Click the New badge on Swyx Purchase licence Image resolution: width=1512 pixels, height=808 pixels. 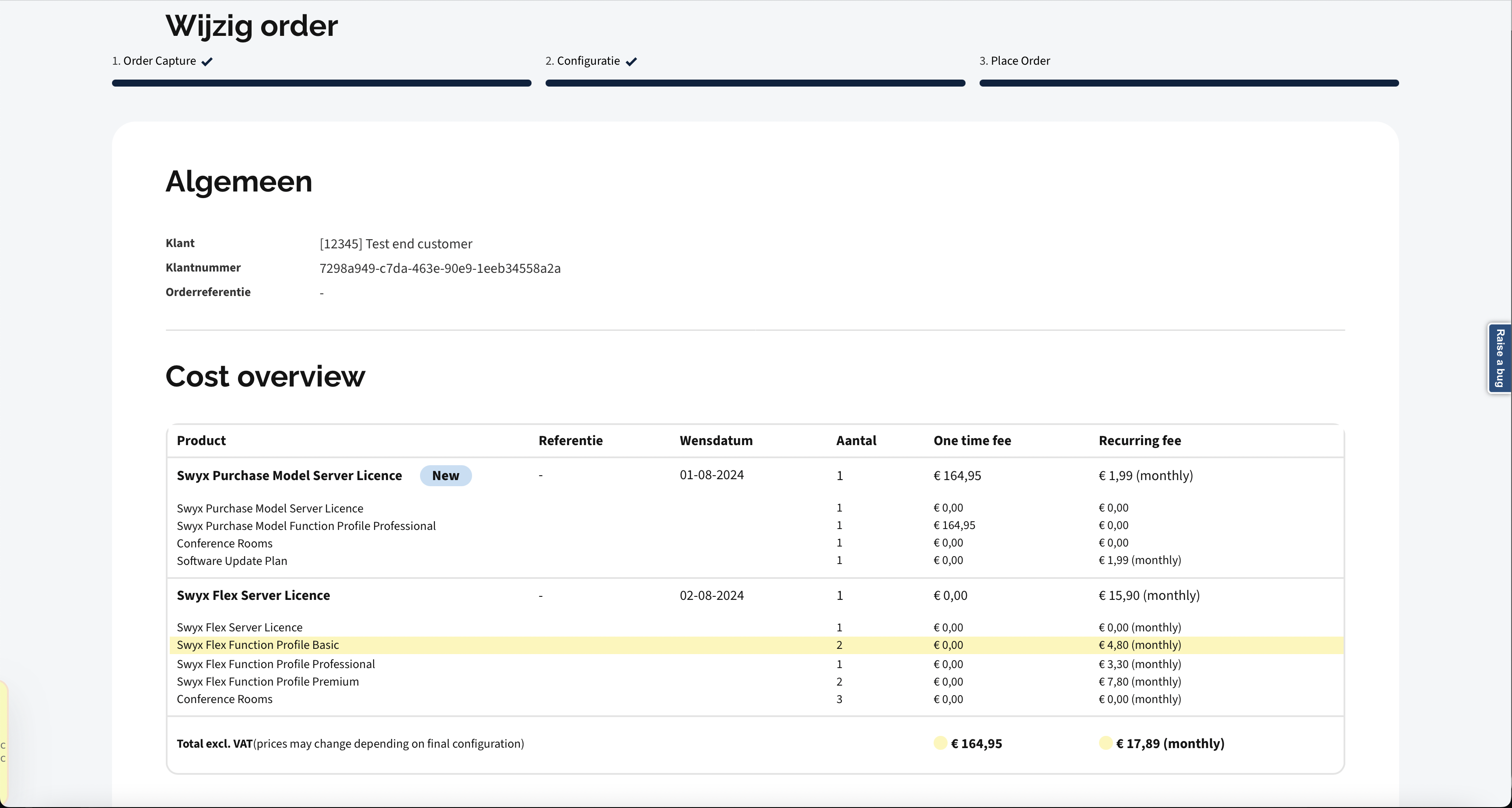tap(445, 475)
